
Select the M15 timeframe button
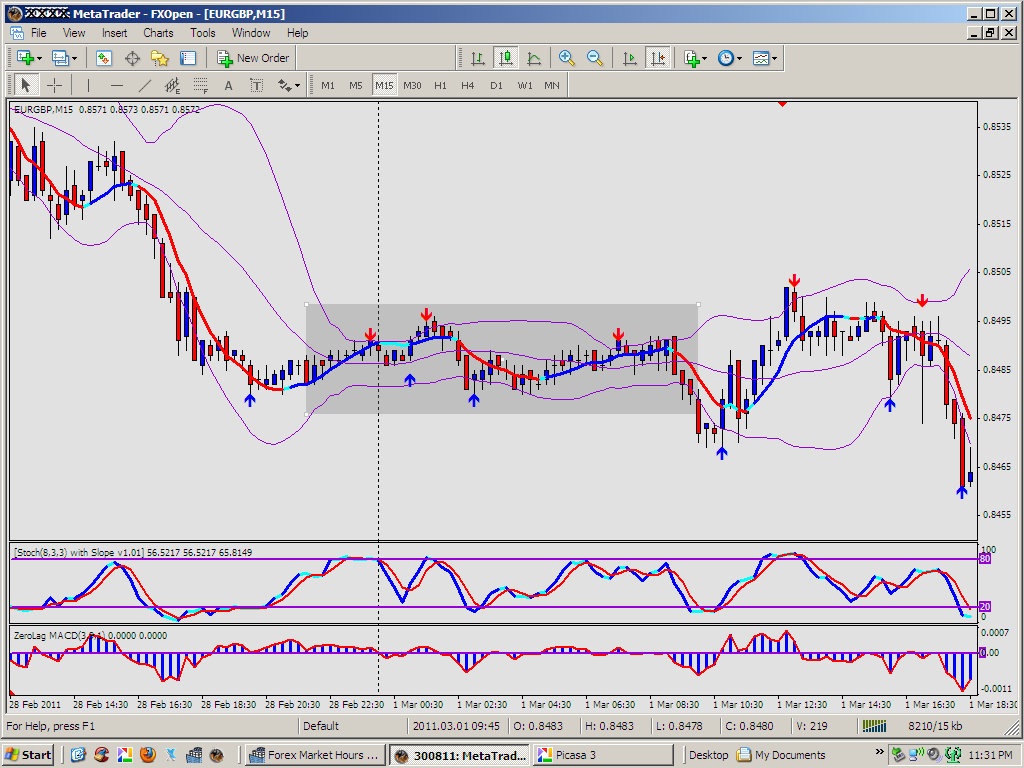384,86
